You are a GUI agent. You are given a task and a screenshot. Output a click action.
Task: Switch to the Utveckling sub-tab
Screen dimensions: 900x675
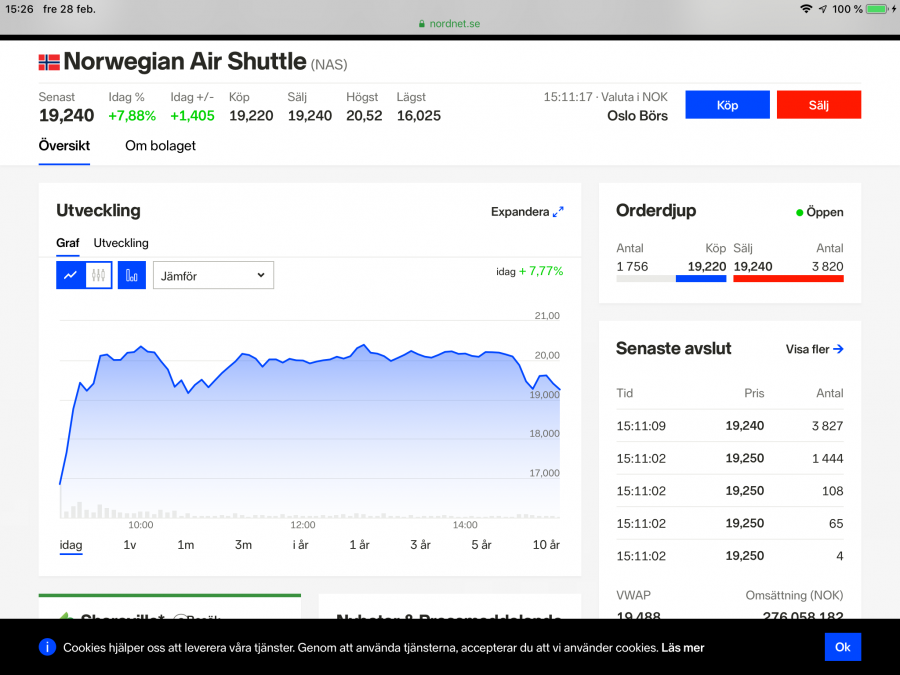(121, 243)
